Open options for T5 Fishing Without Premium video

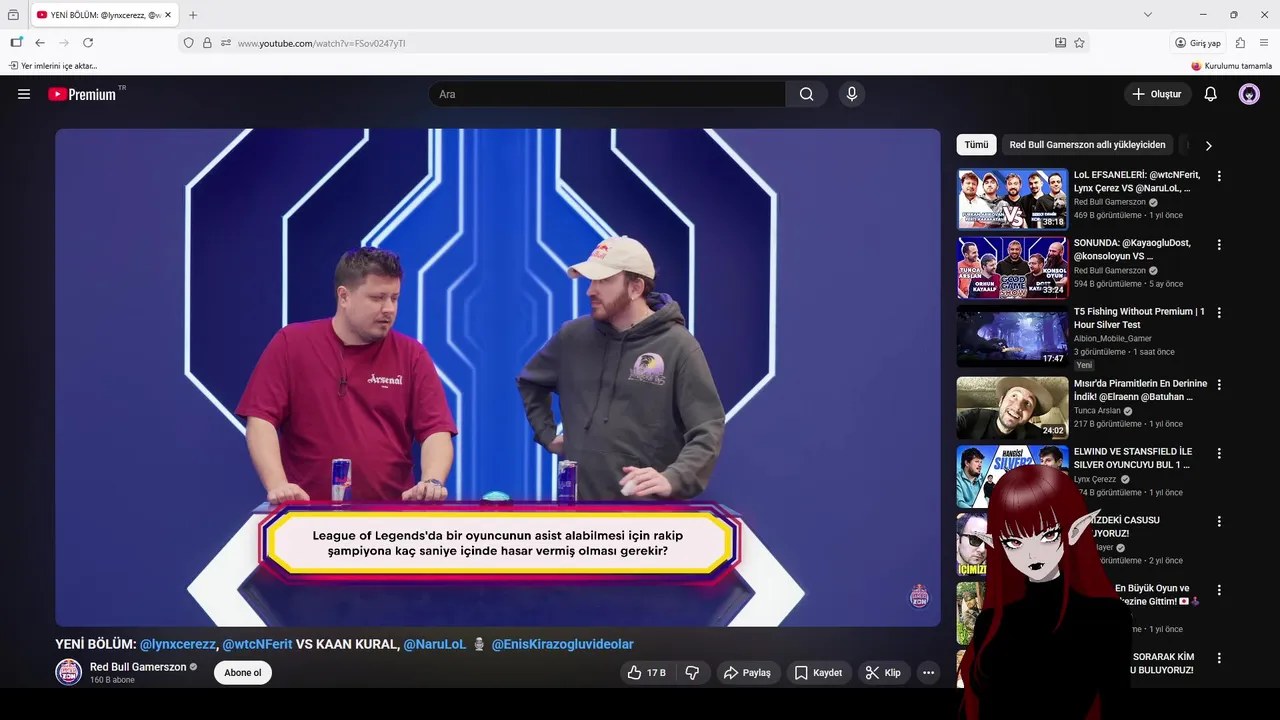[1218, 313]
